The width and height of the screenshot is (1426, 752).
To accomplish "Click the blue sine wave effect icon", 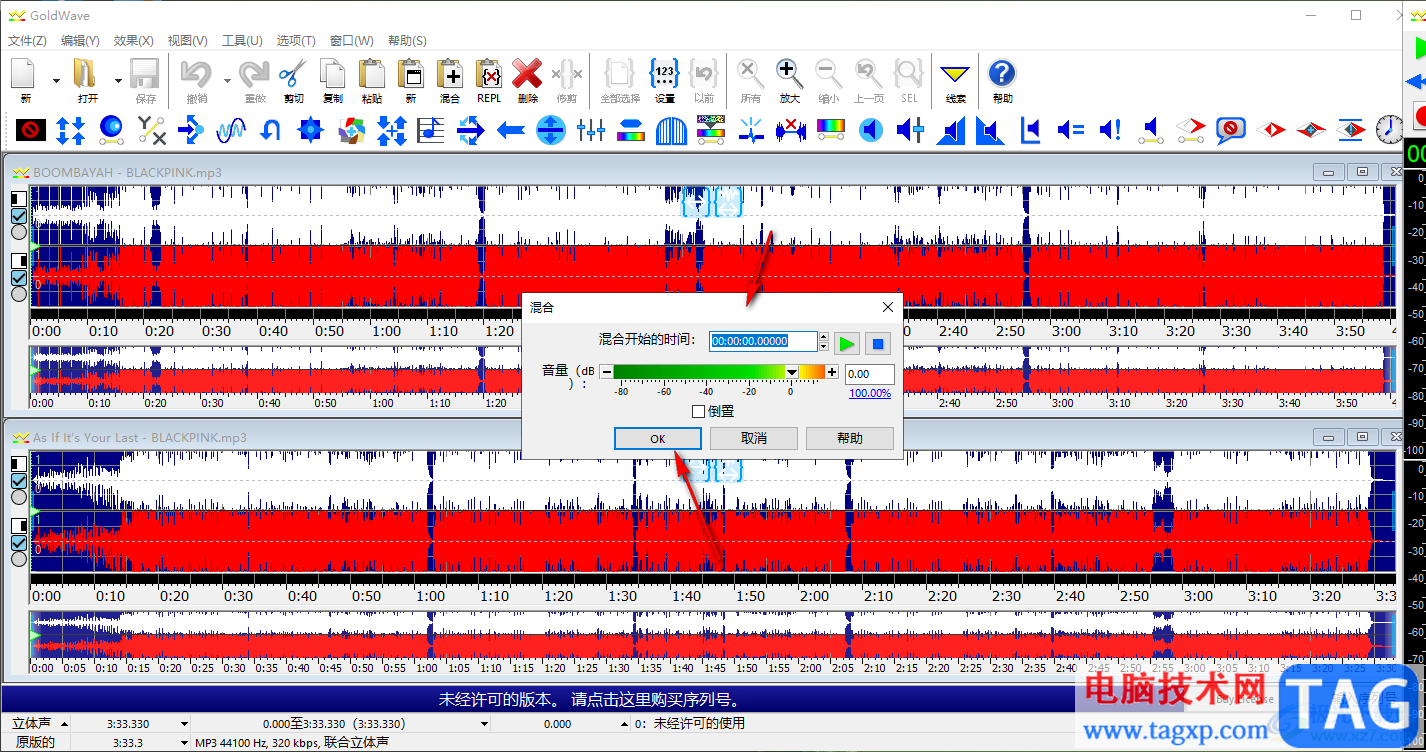I will 231,129.
